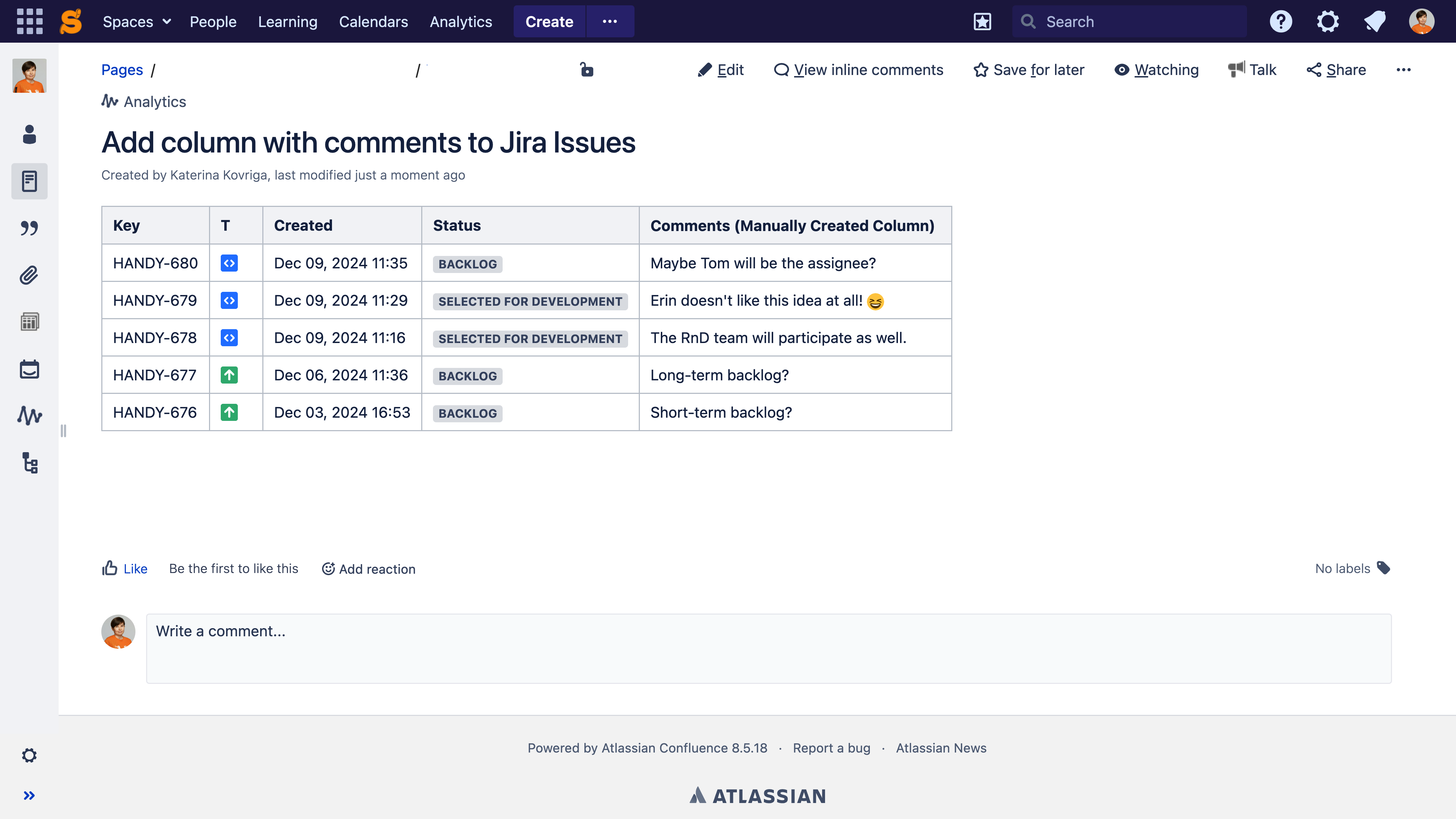Click the green improvement icon for HANDY-677
1456x819 pixels.
[x=229, y=375]
